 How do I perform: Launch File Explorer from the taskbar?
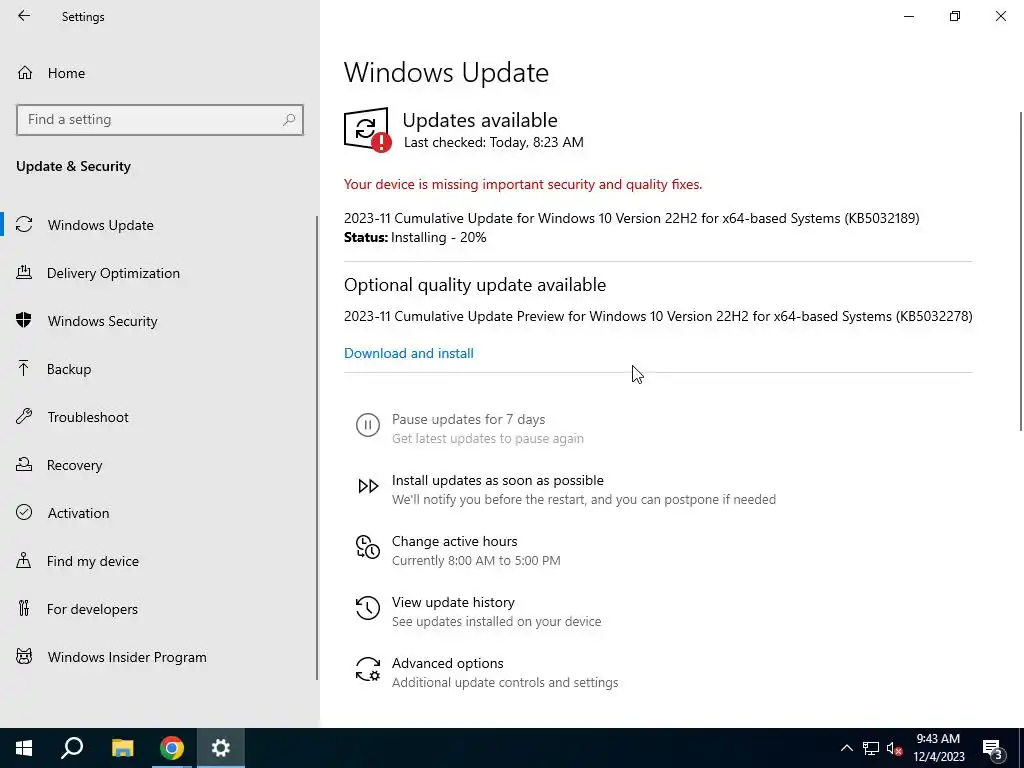pyautogui.click(x=122, y=748)
